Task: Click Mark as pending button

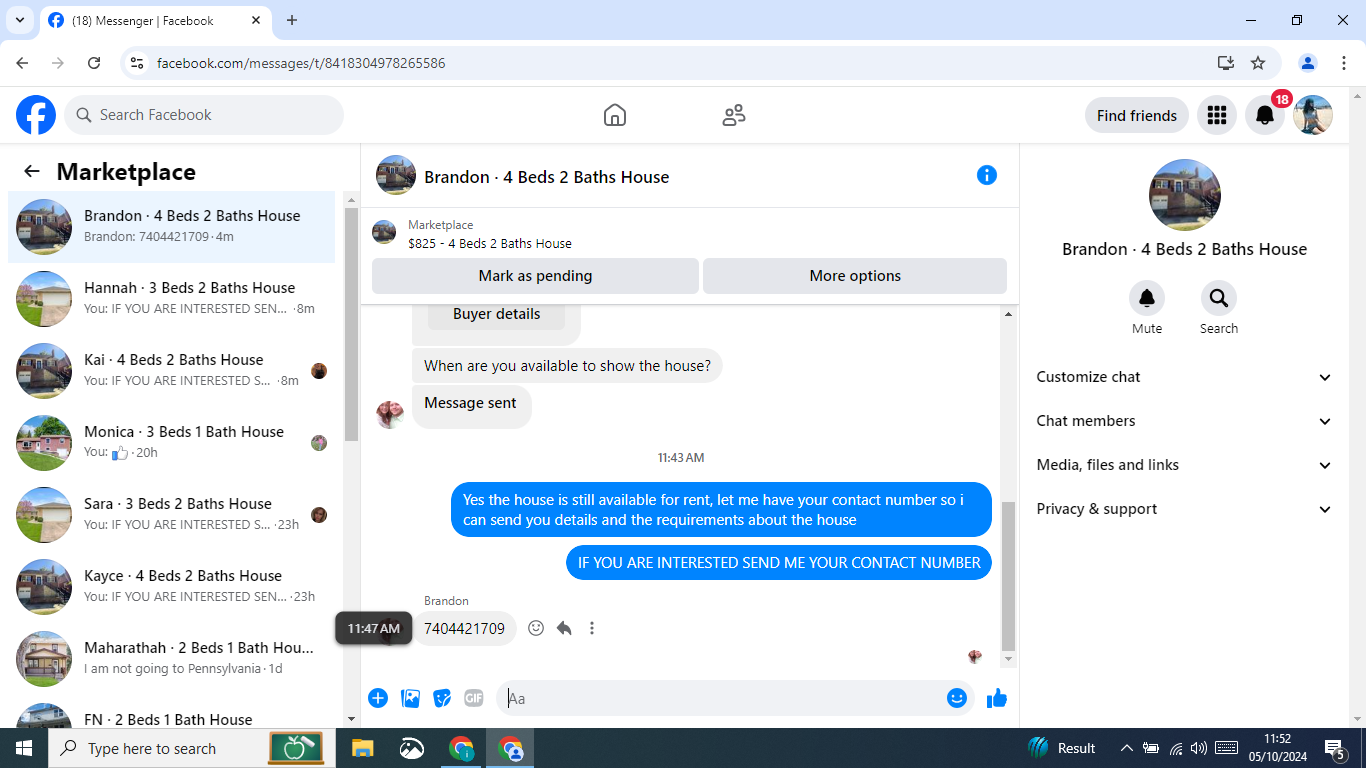Action: tap(535, 276)
